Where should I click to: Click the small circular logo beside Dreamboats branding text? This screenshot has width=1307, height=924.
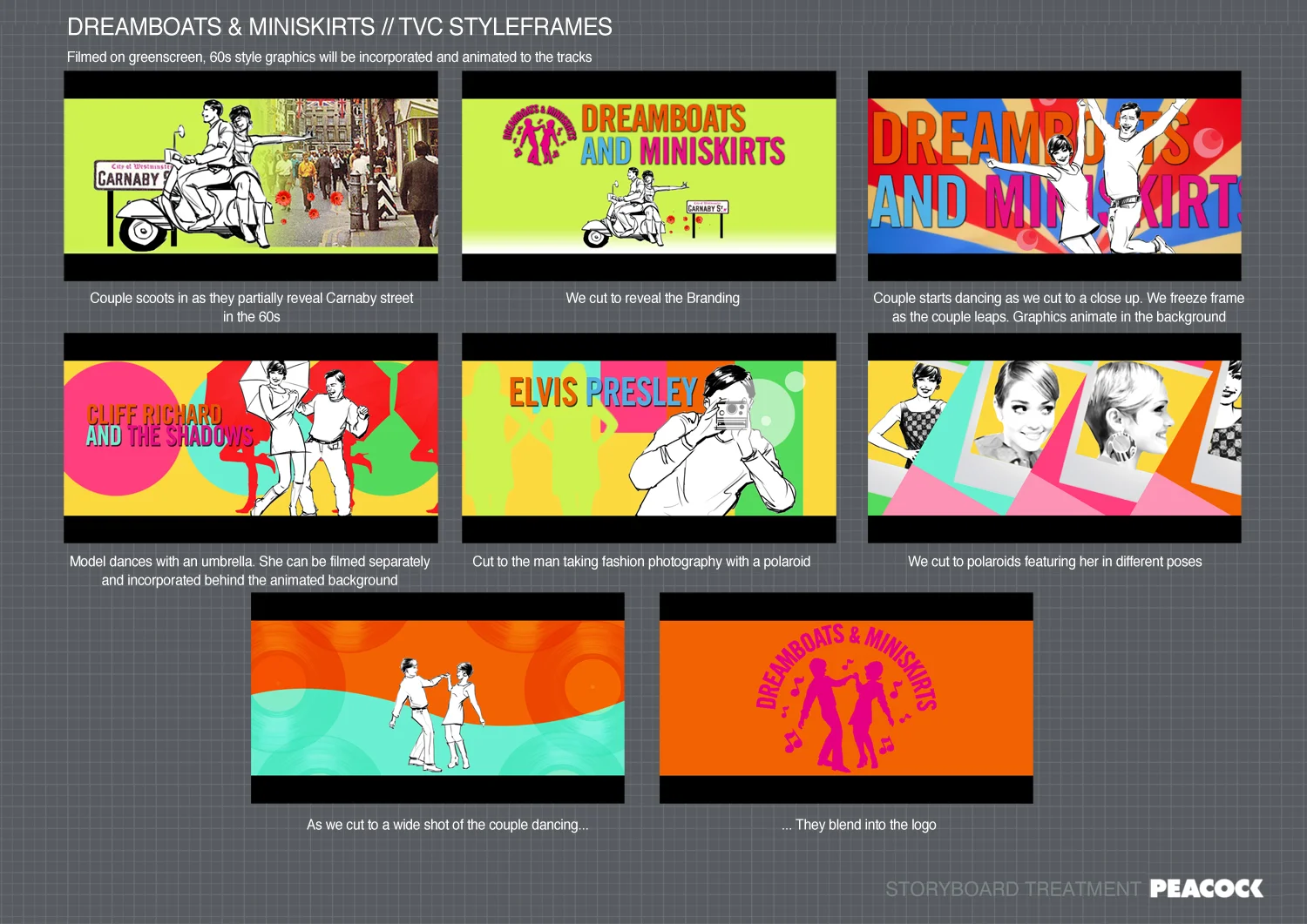[540, 133]
